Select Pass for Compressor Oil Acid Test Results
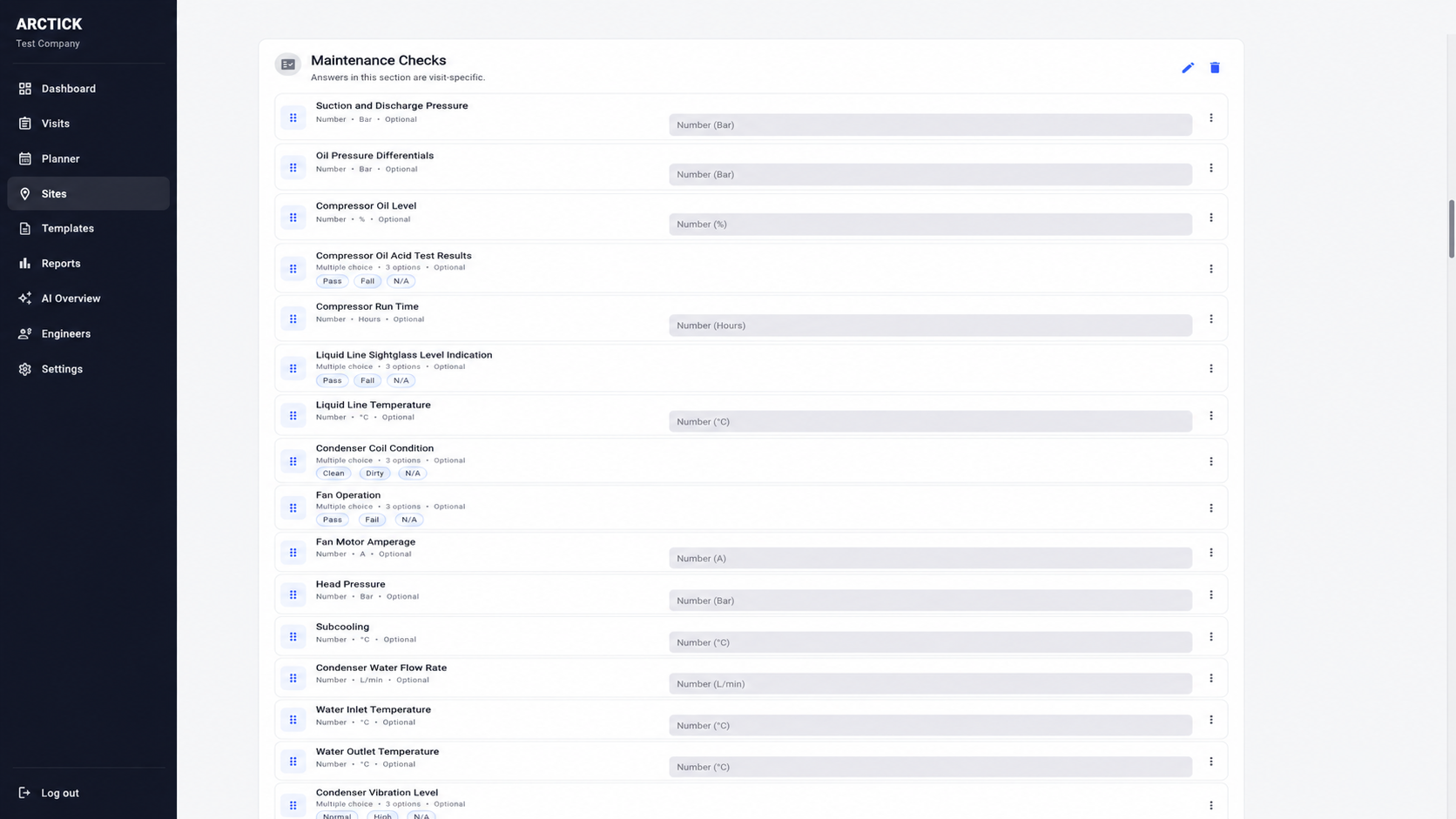Viewport: 1456px width, 819px height. [x=332, y=281]
